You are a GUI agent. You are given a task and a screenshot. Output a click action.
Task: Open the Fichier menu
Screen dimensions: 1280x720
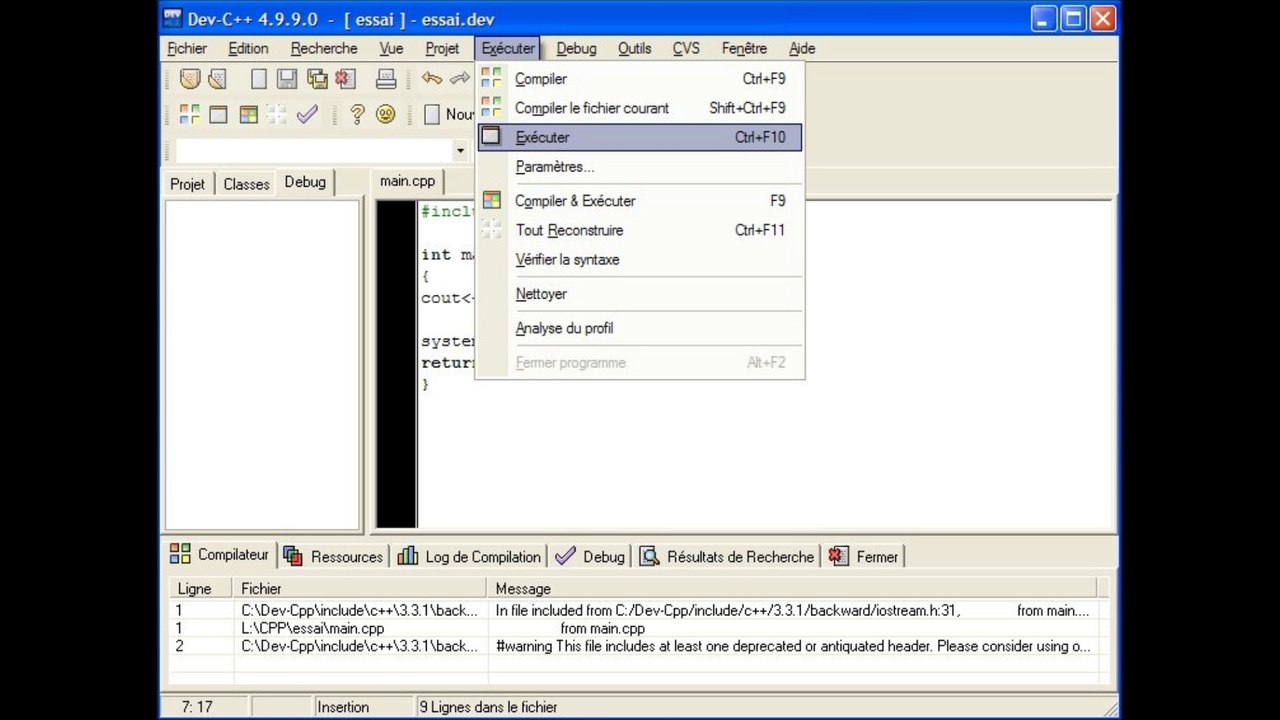coord(187,48)
